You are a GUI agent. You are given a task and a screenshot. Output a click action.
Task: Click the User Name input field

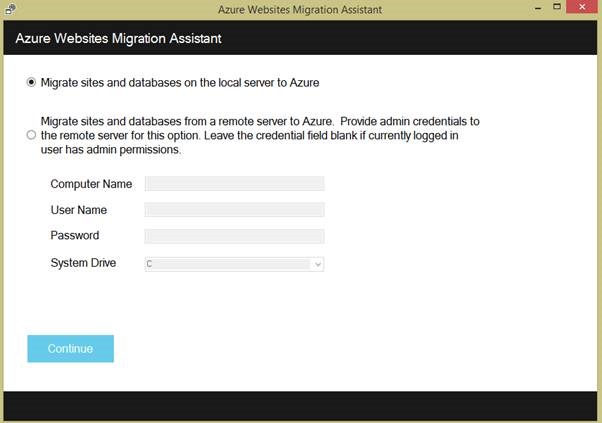(234, 210)
